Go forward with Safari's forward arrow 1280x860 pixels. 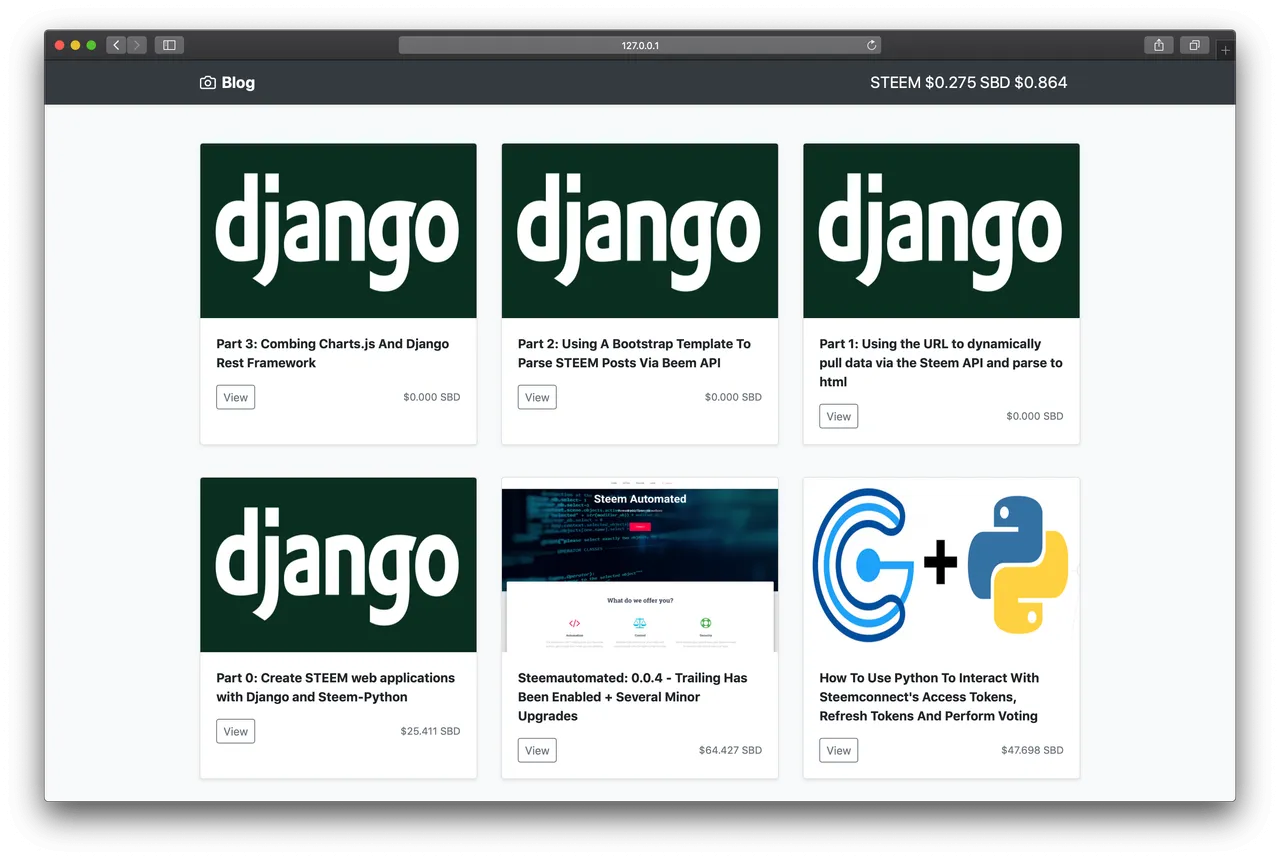coord(137,45)
